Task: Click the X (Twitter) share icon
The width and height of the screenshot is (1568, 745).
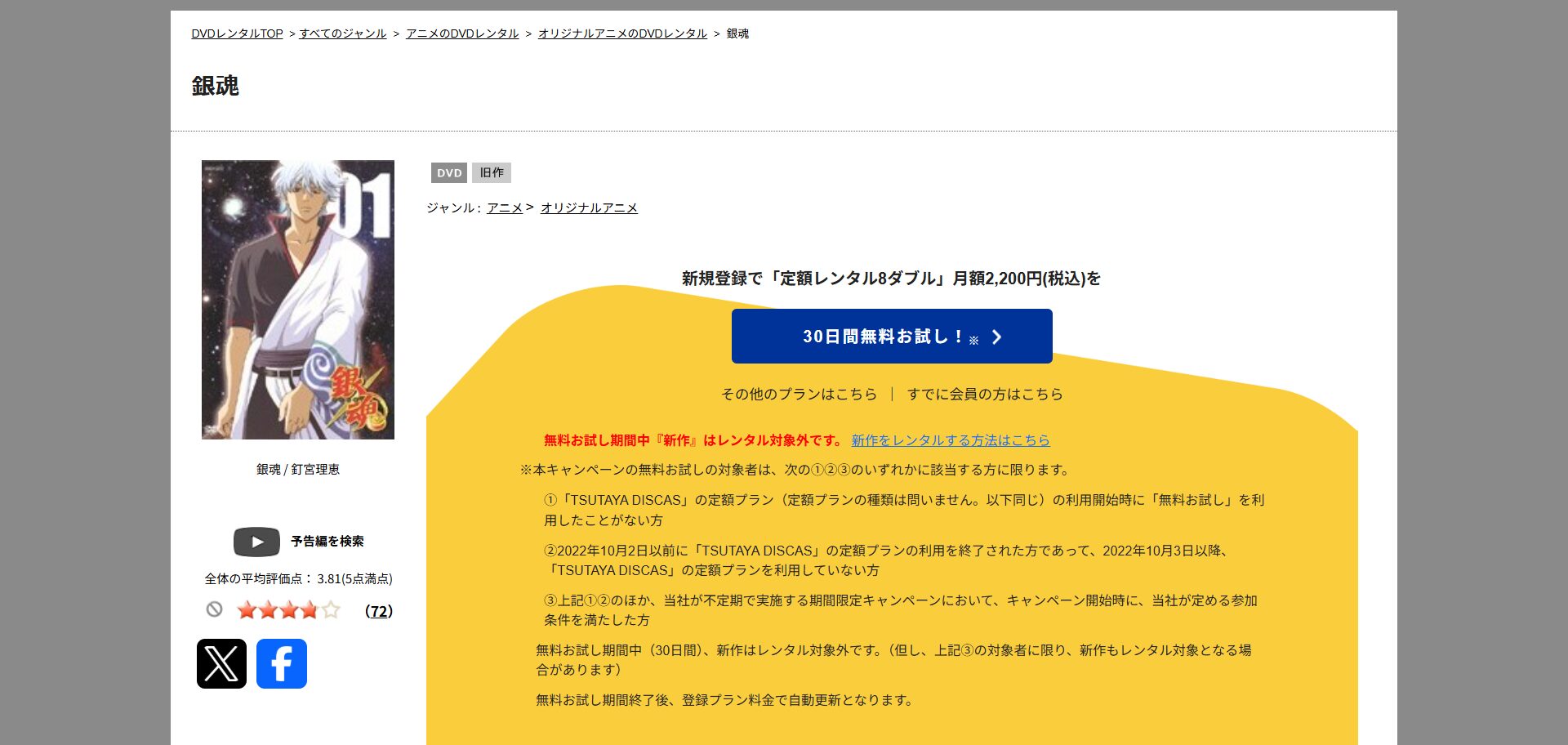Action: tap(222, 663)
